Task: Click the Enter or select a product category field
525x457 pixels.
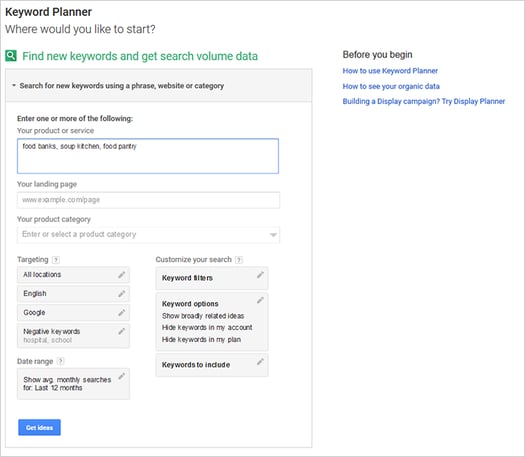Action: coord(148,235)
